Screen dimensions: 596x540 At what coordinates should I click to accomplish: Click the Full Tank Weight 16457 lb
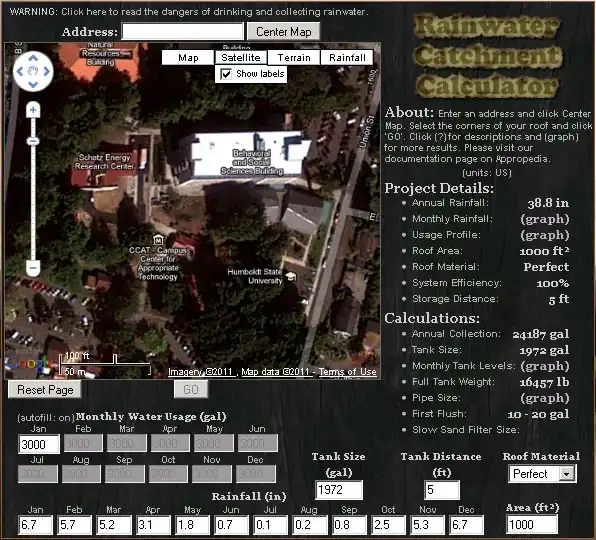pos(544,382)
